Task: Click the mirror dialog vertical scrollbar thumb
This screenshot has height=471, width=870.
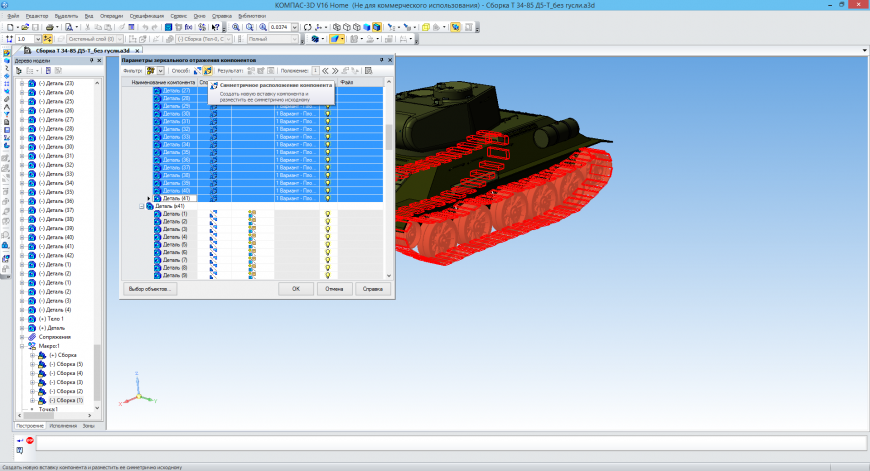Action: [388, 136]
